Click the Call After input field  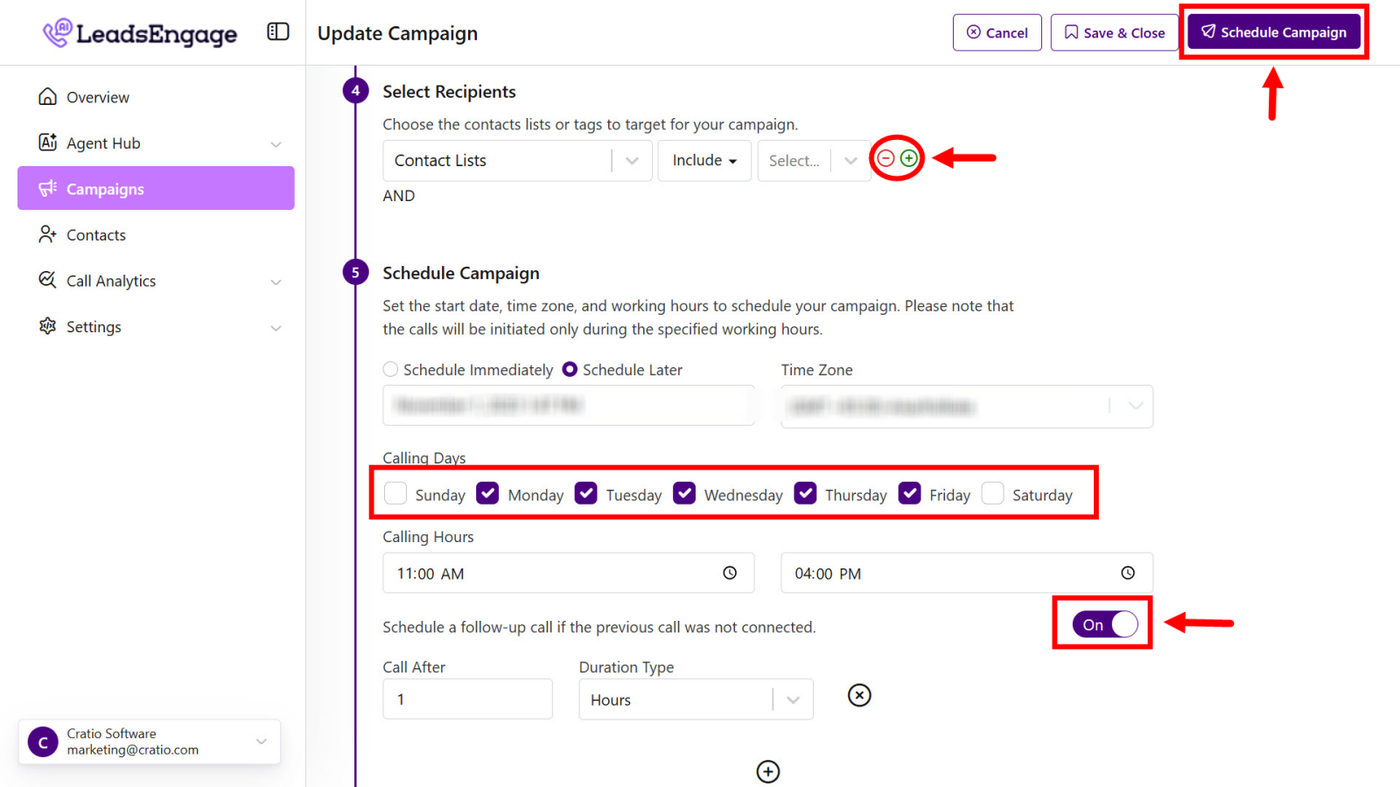(x=467, y=699)
